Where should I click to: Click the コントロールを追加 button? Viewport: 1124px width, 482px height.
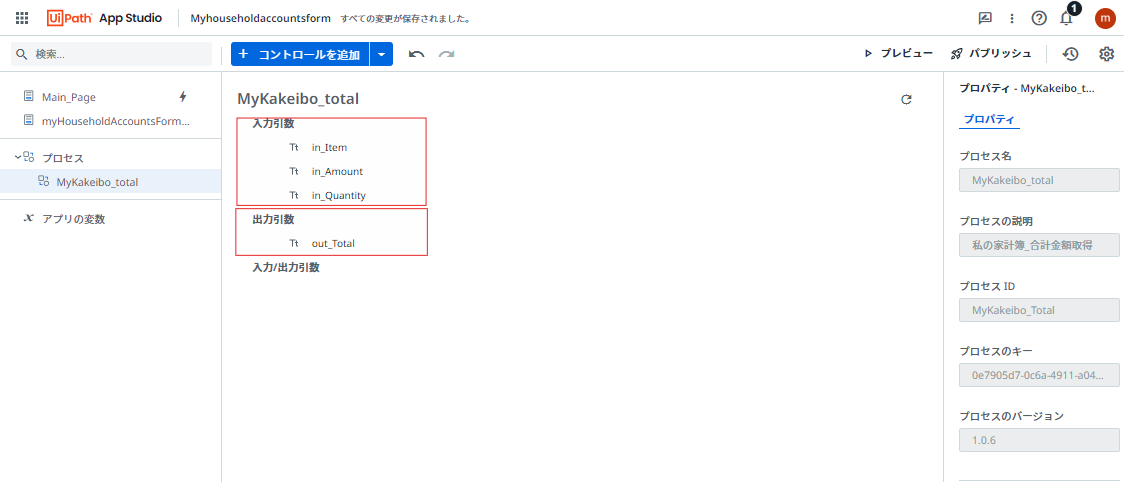point(300,54)
